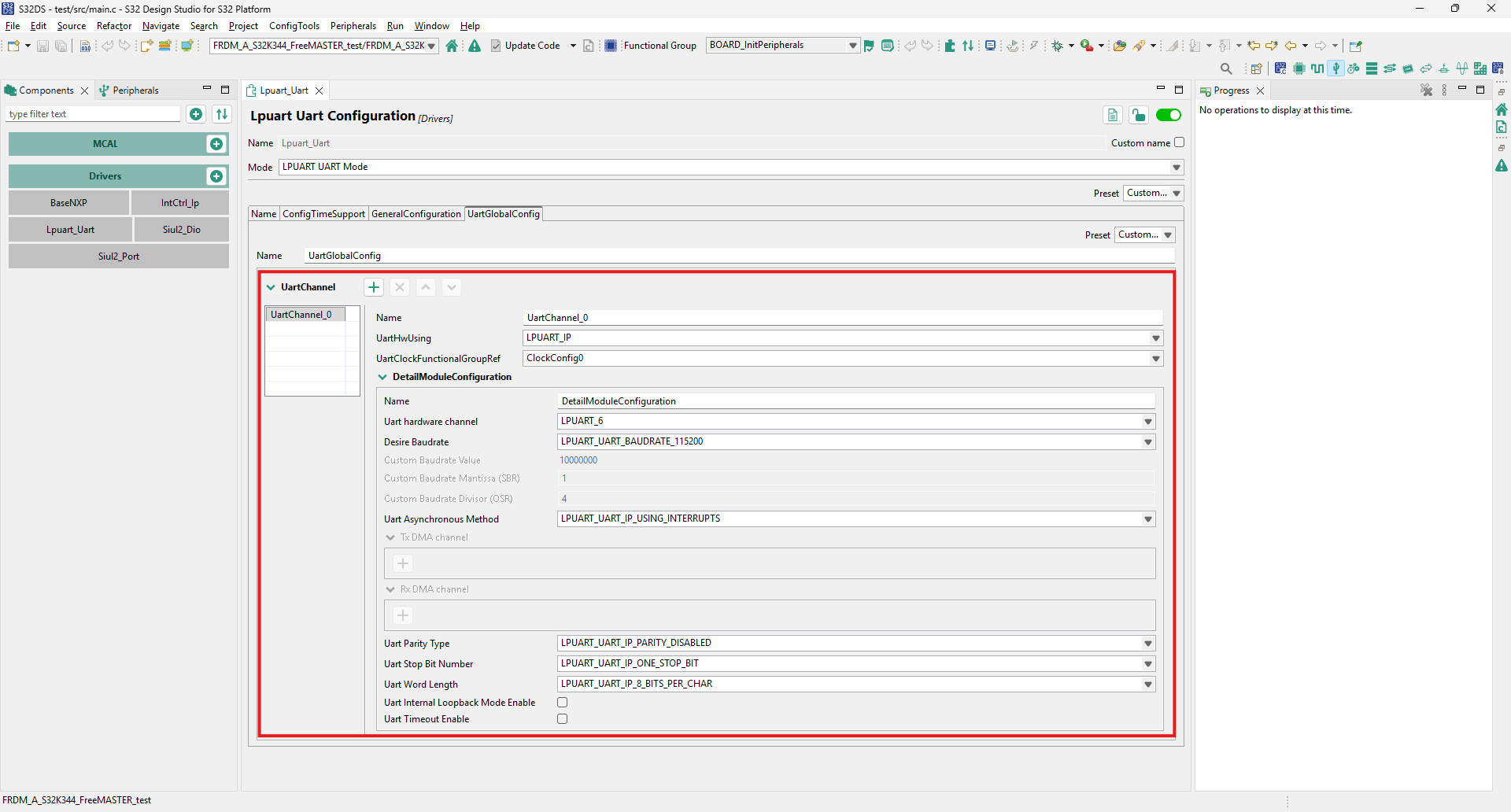Image resolution: width=1511 pixels, height=812 pixels.
Task: Click the Update Code button
Action: click(533, 46)
